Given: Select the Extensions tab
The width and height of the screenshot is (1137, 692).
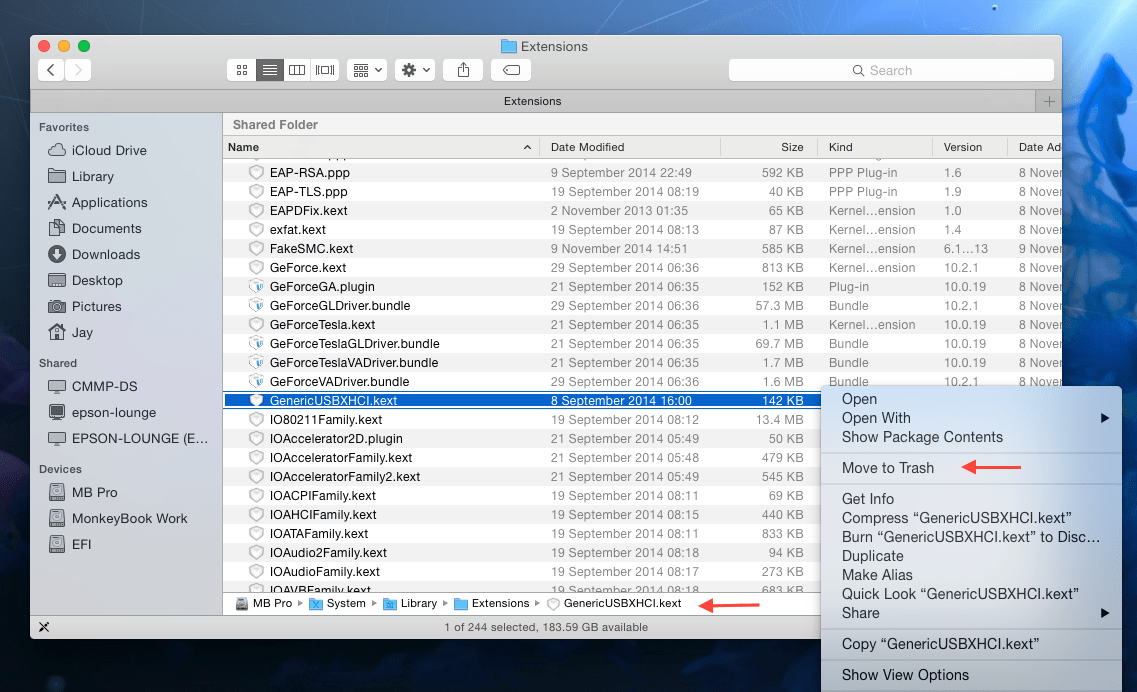Looking at the screenshot, I should coord(532,101).
